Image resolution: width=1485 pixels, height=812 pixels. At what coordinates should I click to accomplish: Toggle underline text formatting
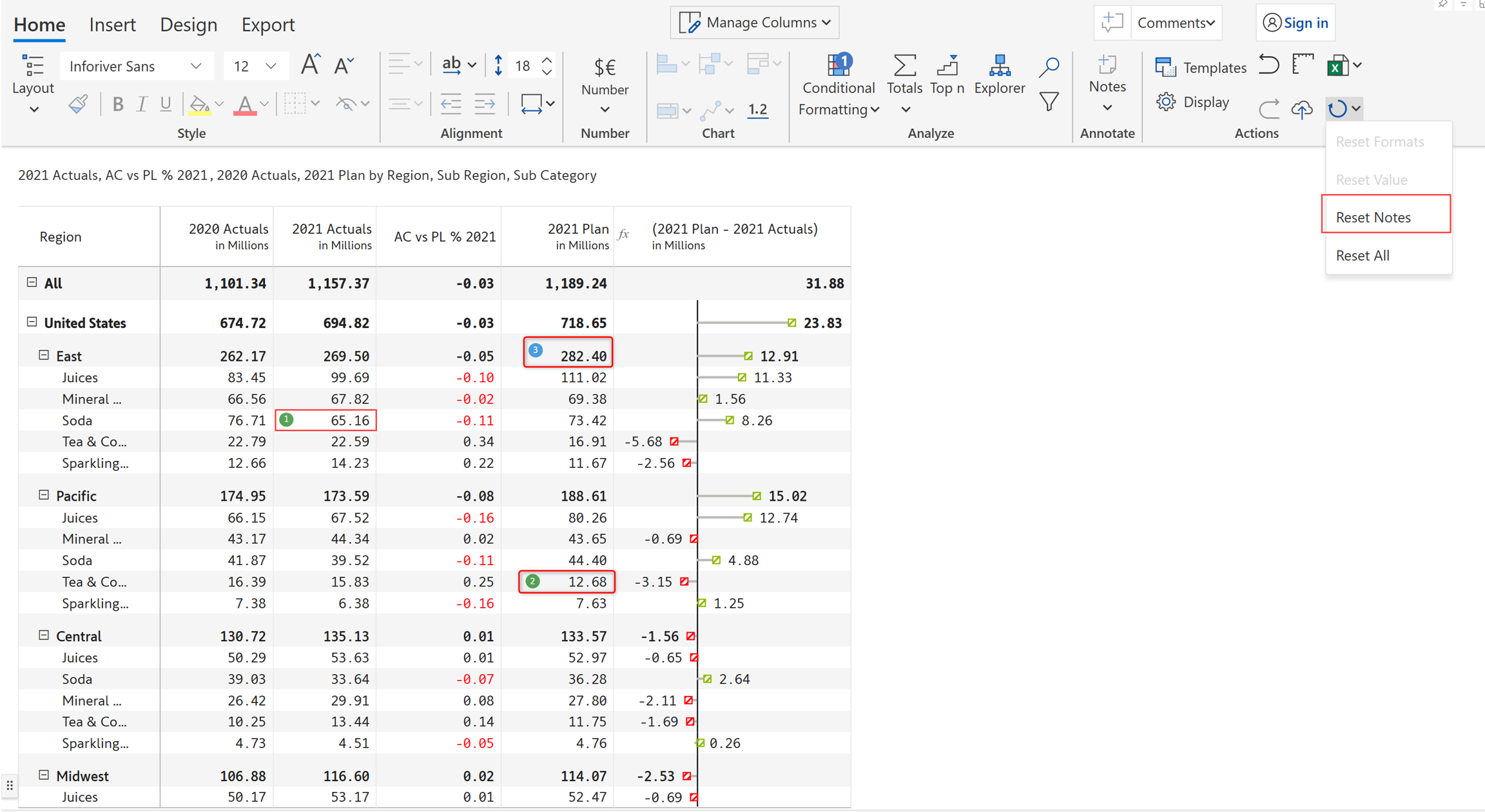pos(166,104)
